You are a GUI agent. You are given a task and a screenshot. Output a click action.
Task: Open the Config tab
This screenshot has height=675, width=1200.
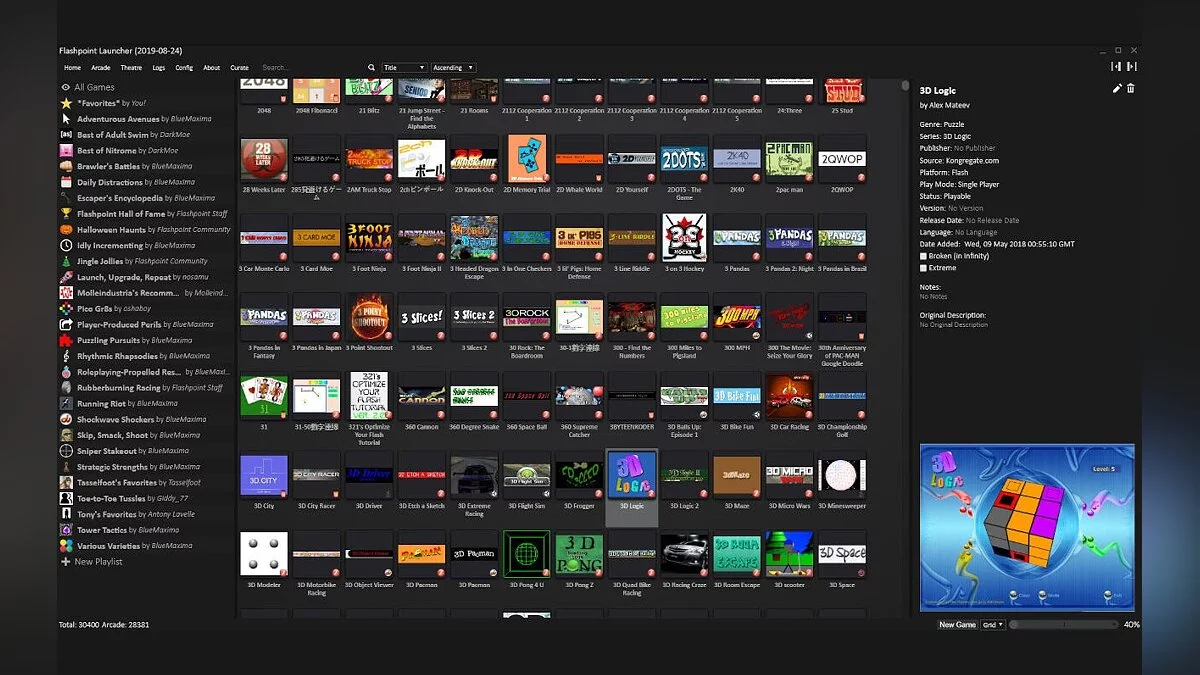click(184, 68)
